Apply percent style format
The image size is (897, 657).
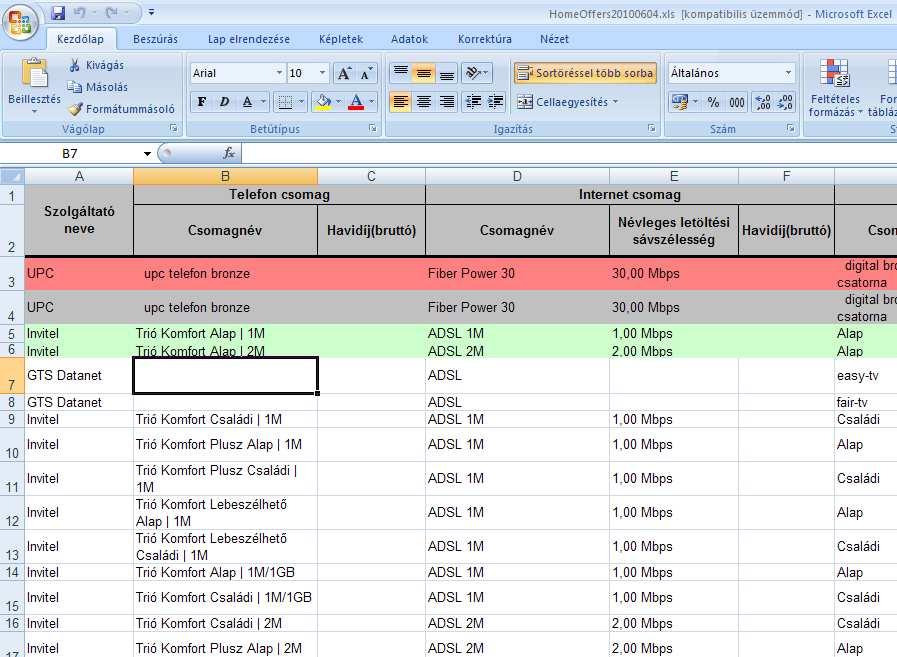pyautogui.click(x=713, y=102)
